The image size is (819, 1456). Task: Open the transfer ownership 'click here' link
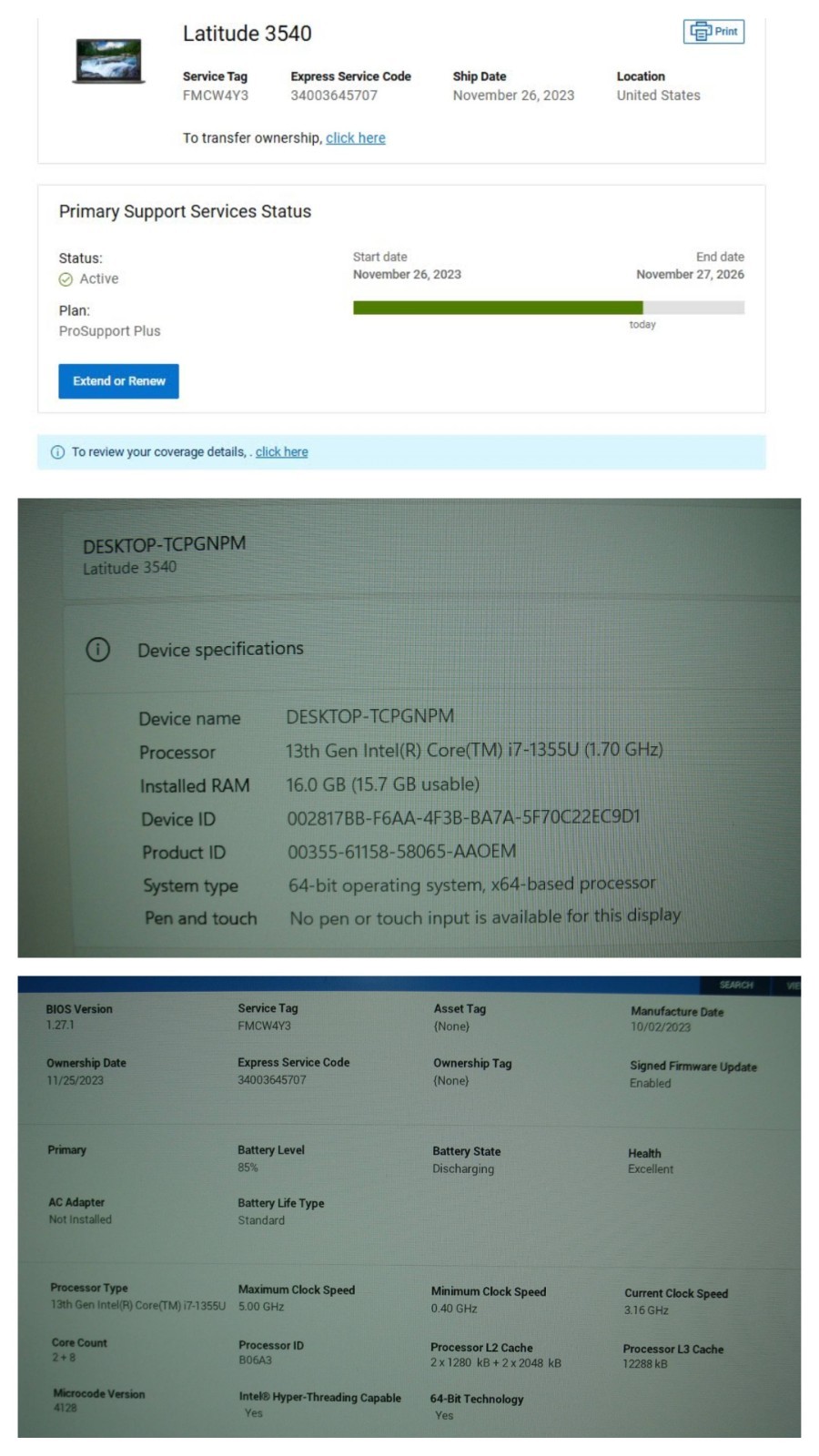pyautogui.click(x=355, y=137)
